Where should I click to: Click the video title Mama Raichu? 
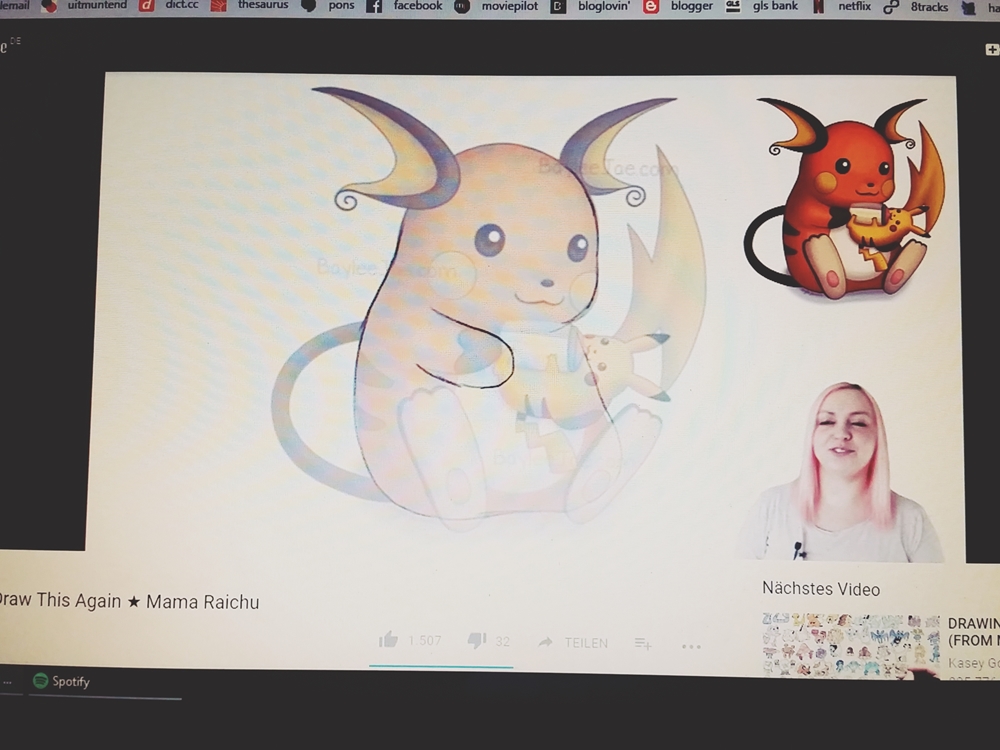pyautogui.click(x=128, y=601)
